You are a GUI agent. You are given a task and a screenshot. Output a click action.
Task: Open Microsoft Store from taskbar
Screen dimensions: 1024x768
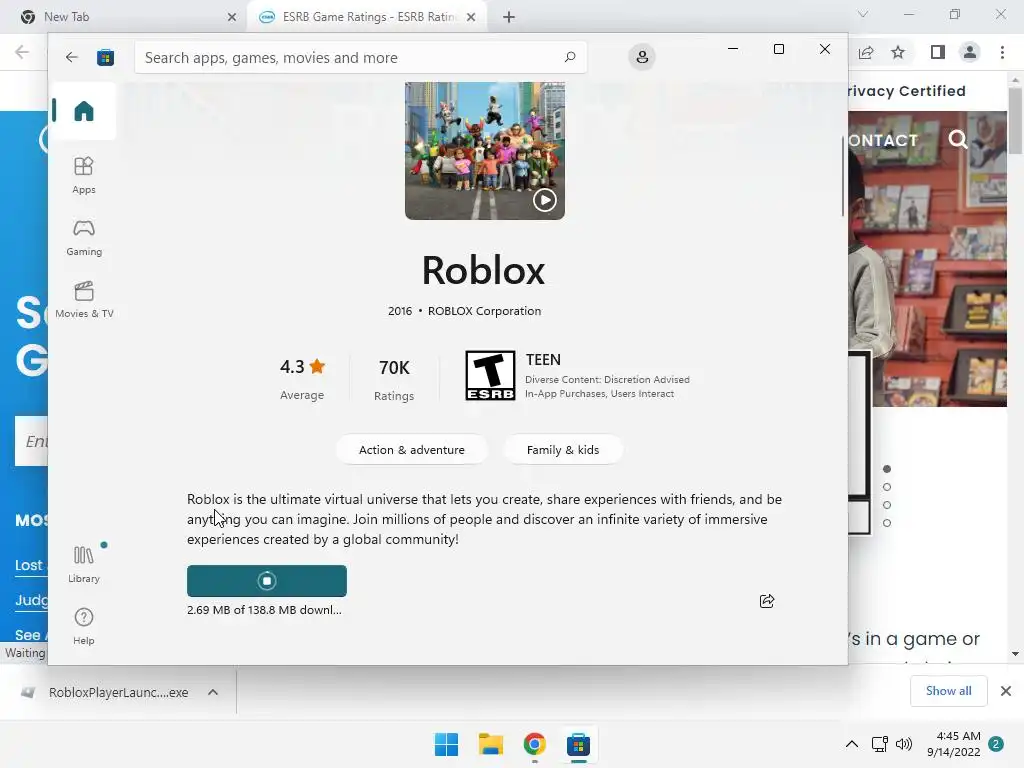click(x=578, y=744)
